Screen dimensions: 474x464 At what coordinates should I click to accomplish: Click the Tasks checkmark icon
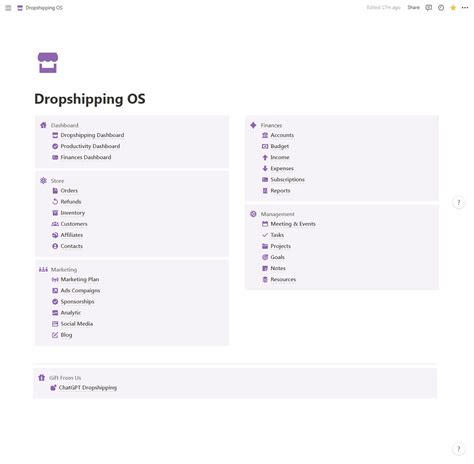[x=265, y=235]
